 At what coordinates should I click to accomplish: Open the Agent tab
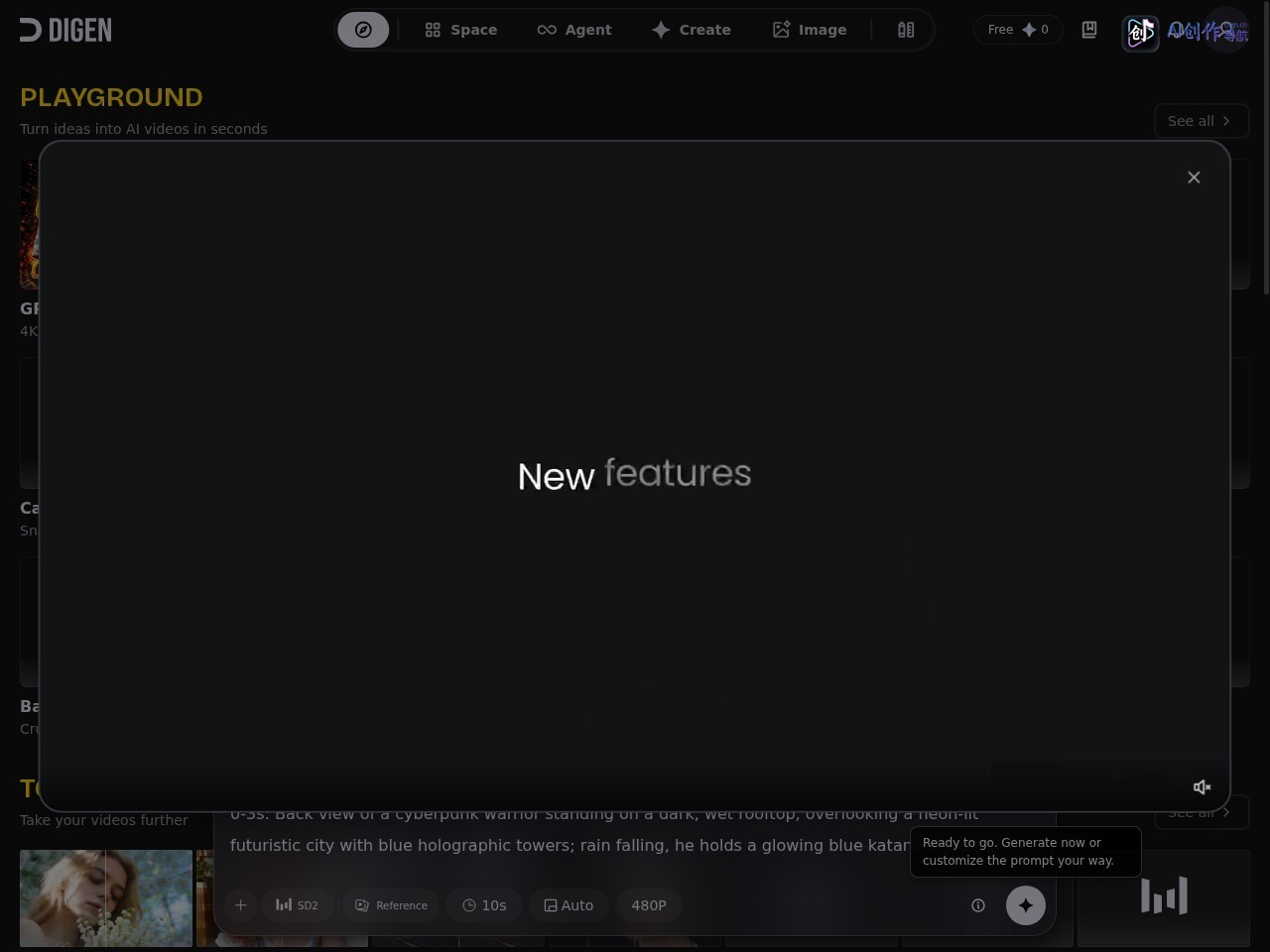coord(574,30)
